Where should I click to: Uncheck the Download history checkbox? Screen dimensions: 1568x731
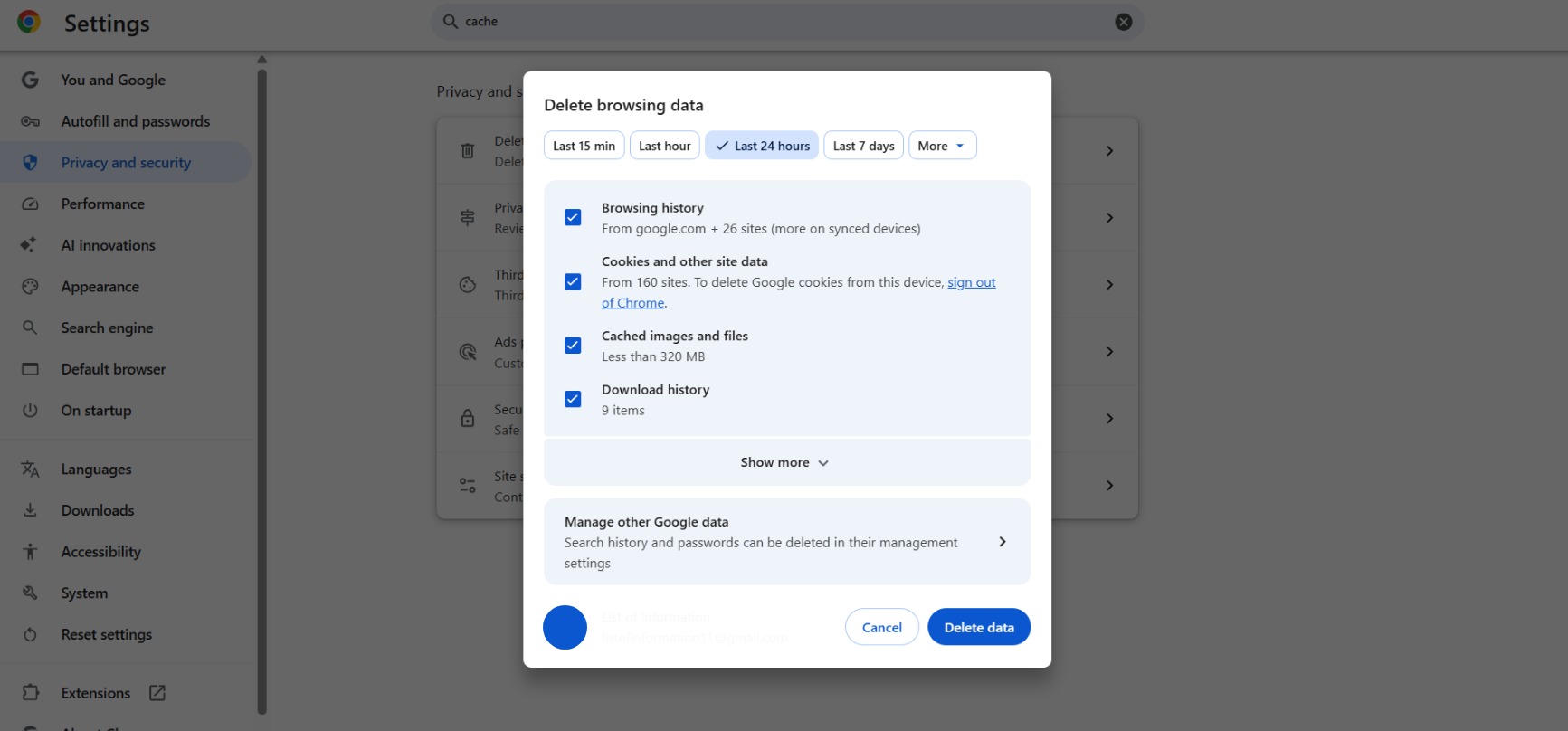point(573,399)
